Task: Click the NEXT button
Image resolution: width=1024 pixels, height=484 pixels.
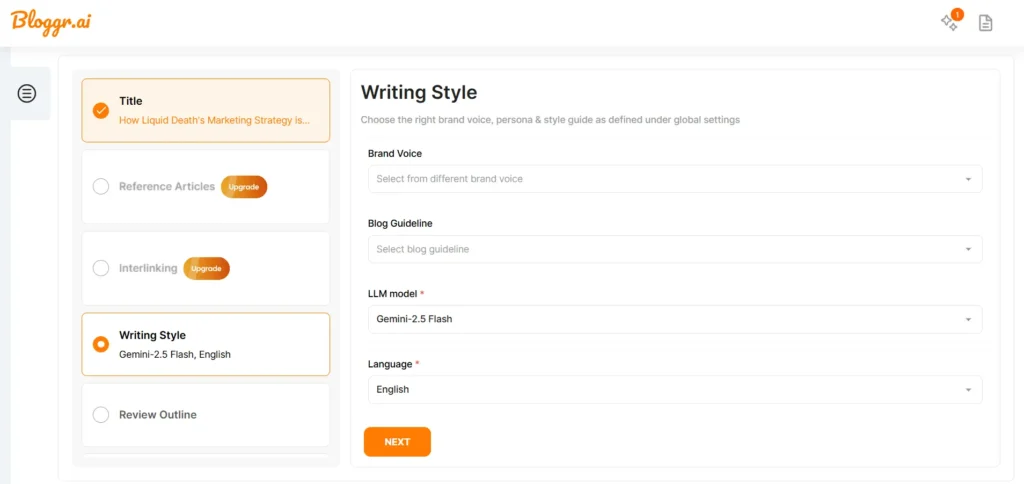Action: coord(397,442)
